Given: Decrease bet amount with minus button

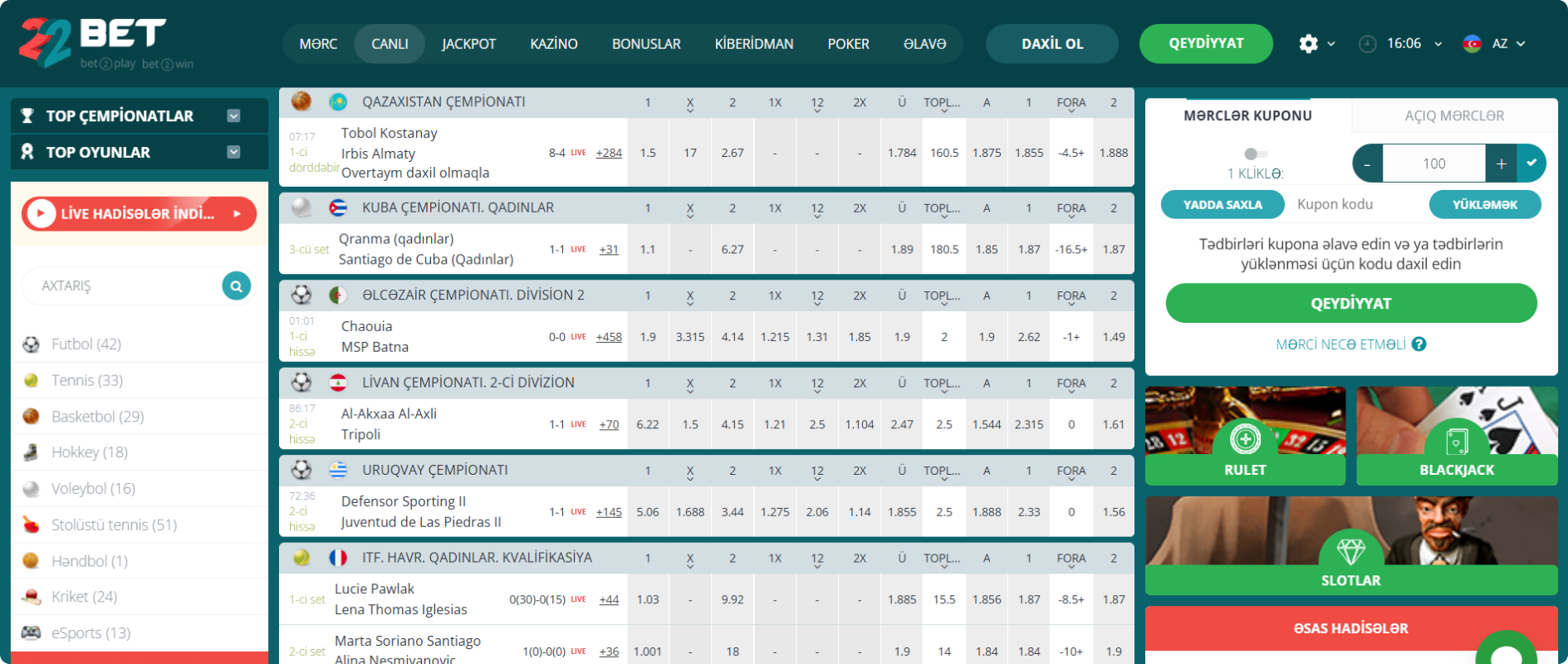Looking at the screenshot, I should click(1368, 164).
